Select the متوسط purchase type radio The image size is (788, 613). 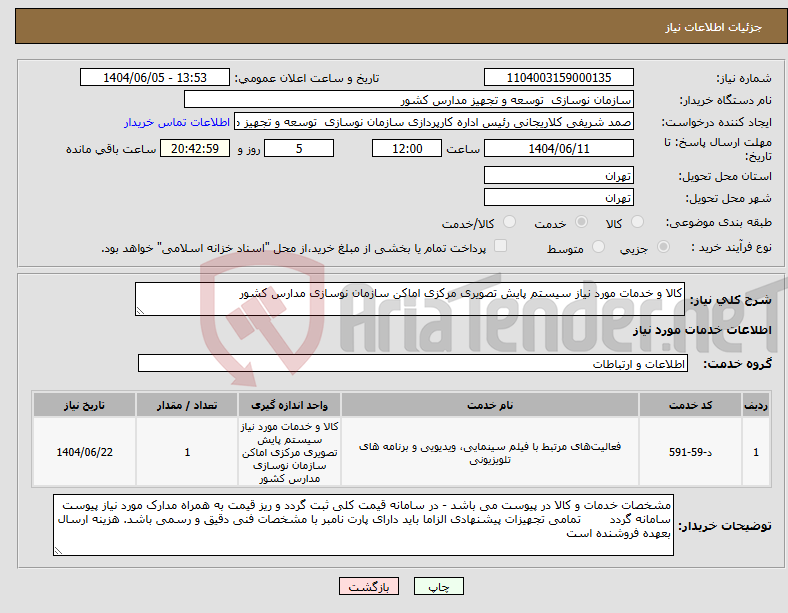(598, 247)
